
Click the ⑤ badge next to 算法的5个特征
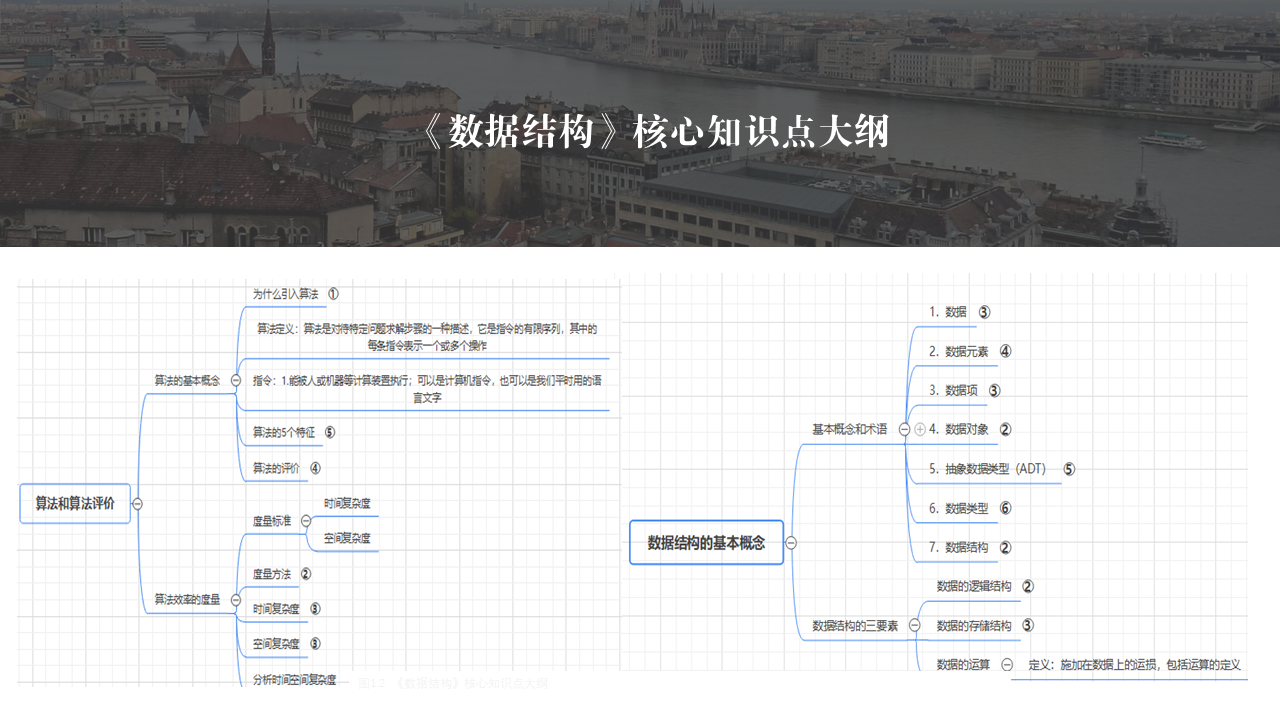[x=330, y=433]
